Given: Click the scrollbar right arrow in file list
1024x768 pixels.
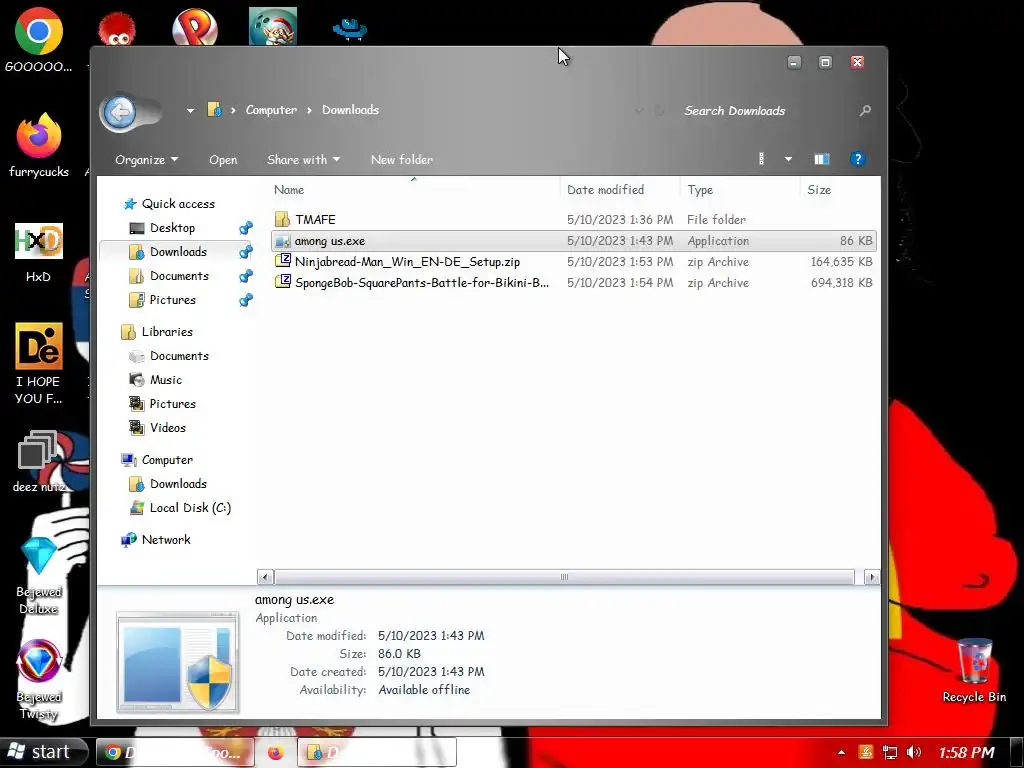Looking at the screenshot, I should click(x=871, y=577).
